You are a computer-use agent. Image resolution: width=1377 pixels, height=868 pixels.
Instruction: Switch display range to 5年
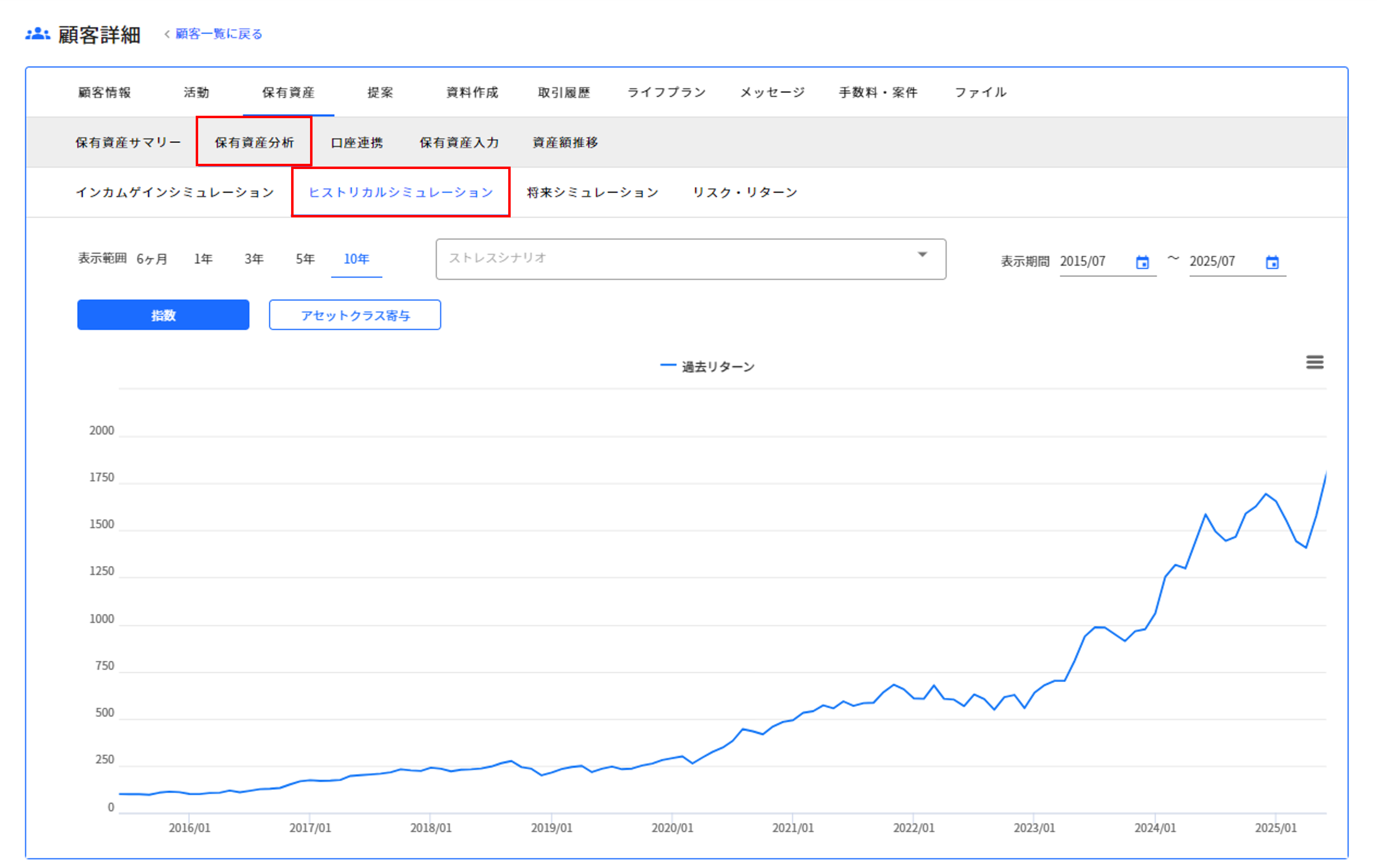pos(305,259)
